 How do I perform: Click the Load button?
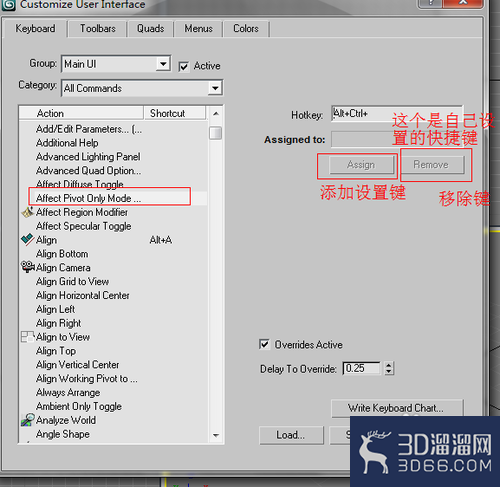coord(291,435)
